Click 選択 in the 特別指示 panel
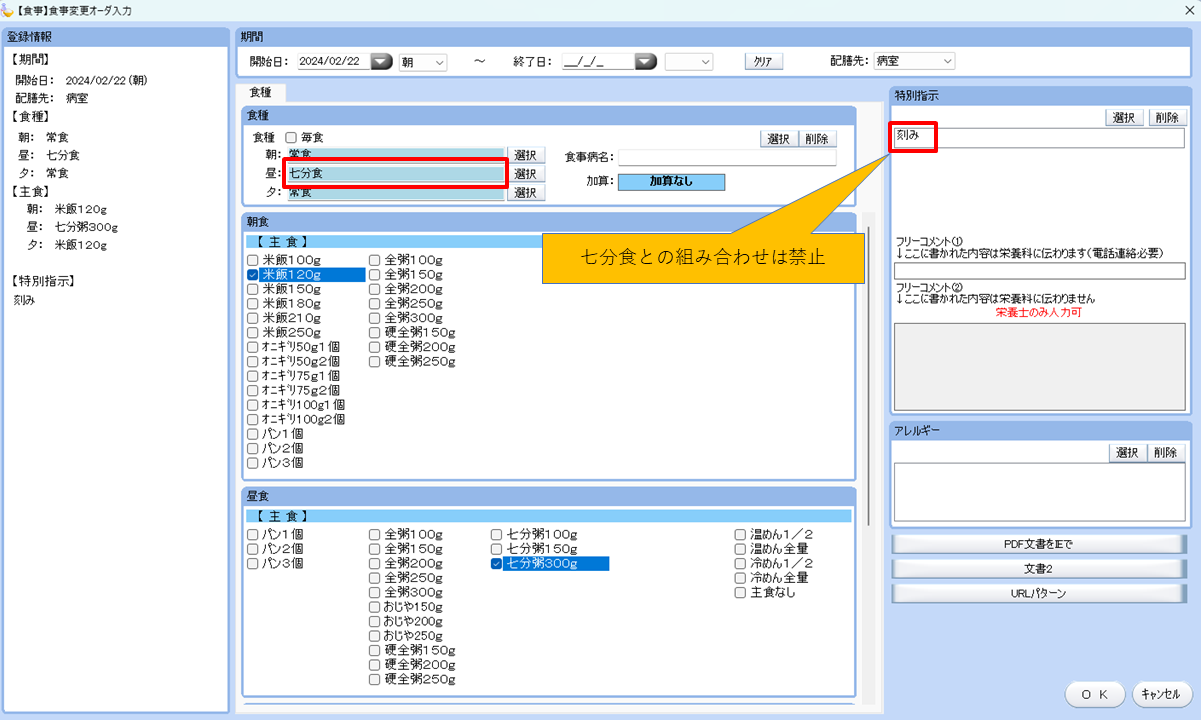The height and width of the screenshot is (720, 1201). pyautogui.click(x=1126, y=117)
